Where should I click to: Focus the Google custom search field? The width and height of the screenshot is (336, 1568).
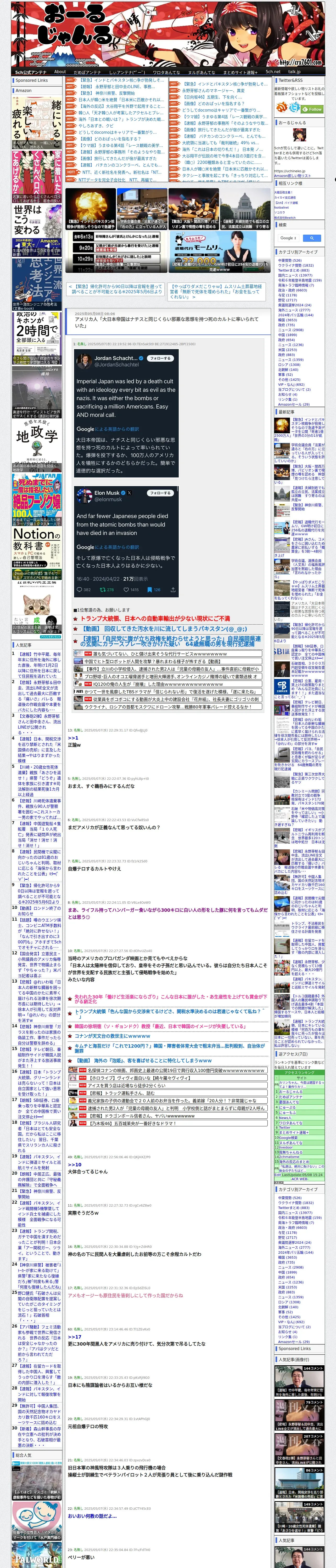tap(288, 238)
